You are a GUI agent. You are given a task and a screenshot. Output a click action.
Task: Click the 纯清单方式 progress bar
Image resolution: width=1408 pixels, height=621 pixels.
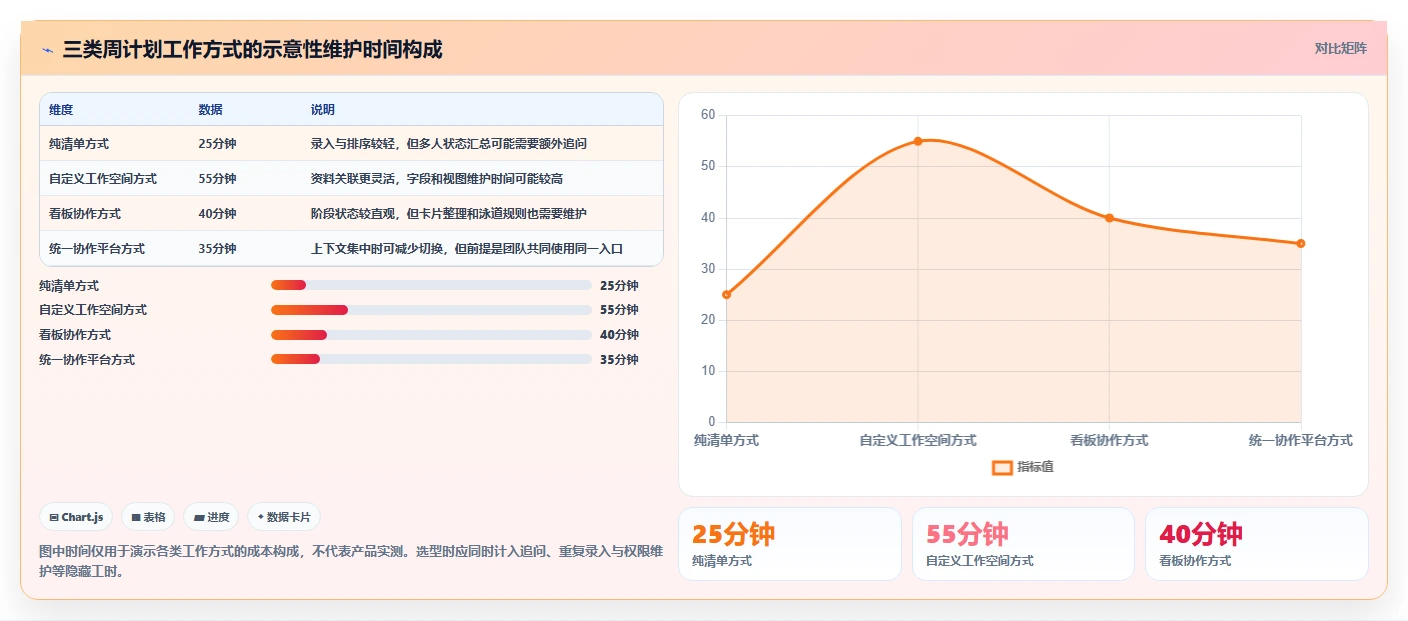point(431,285)
